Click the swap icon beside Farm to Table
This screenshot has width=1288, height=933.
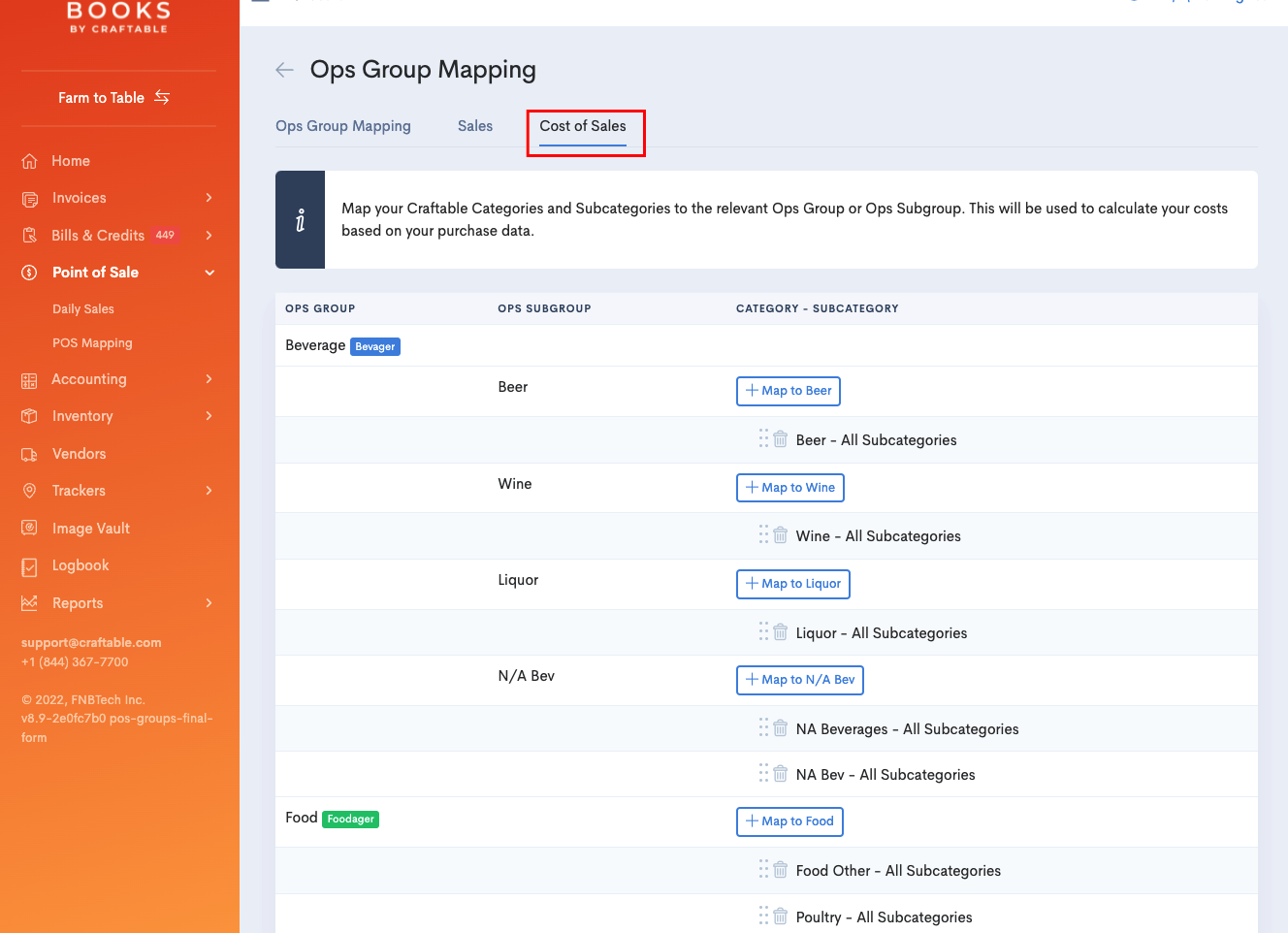coord(161,97)
